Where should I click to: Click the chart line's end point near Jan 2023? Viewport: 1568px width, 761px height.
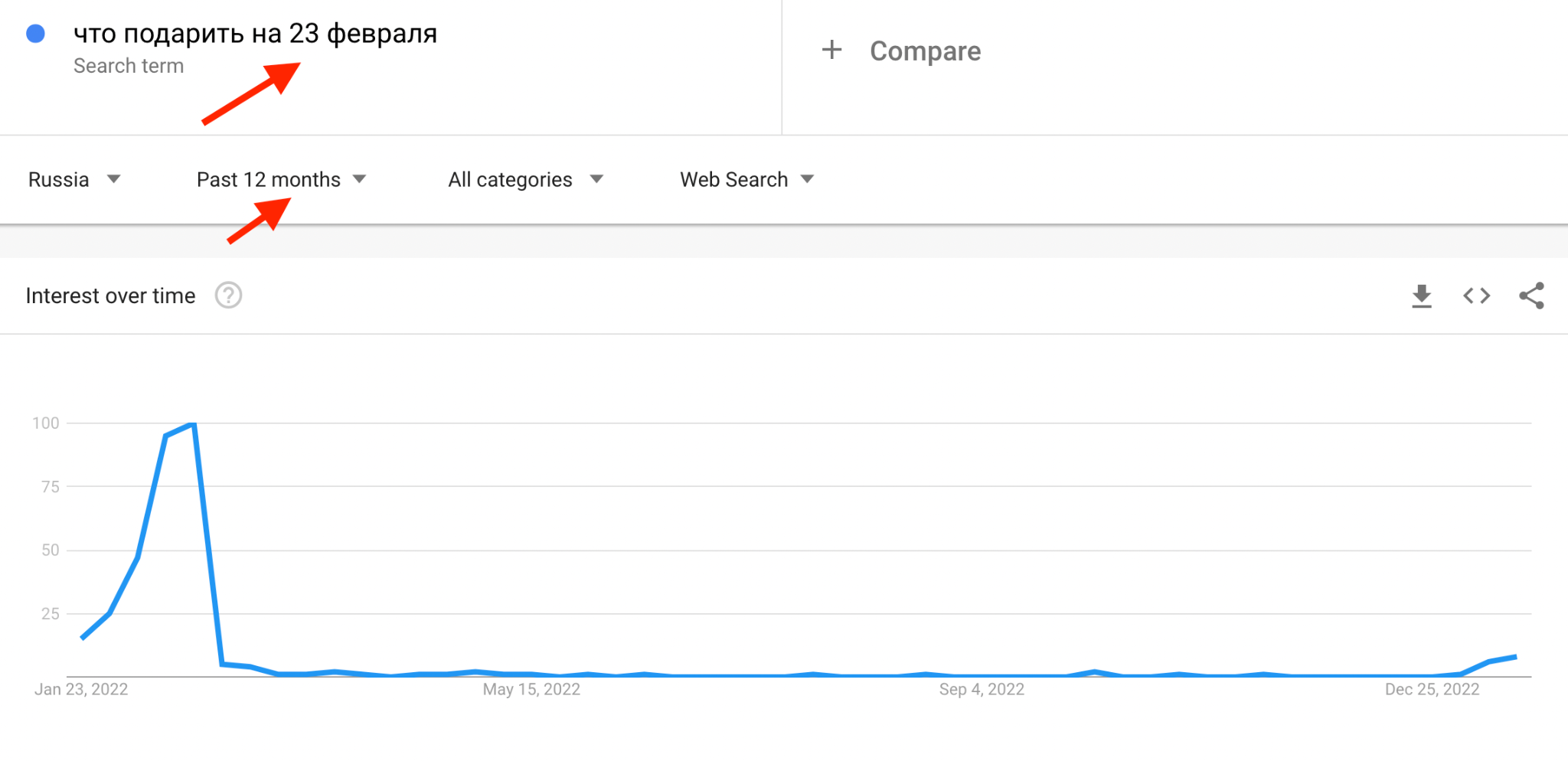(1515, 657)
